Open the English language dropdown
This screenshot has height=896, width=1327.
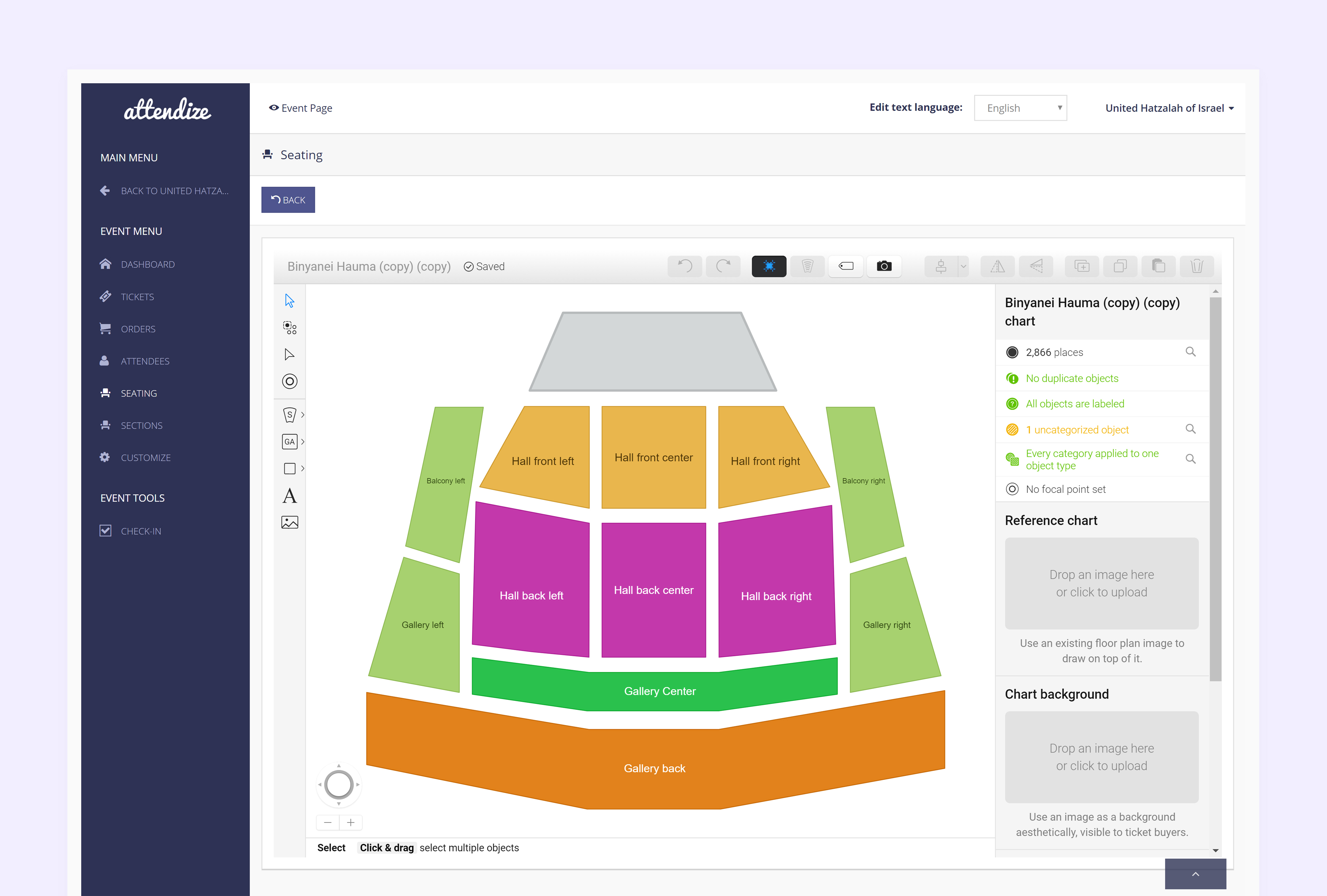click(x=1020, y=108)
